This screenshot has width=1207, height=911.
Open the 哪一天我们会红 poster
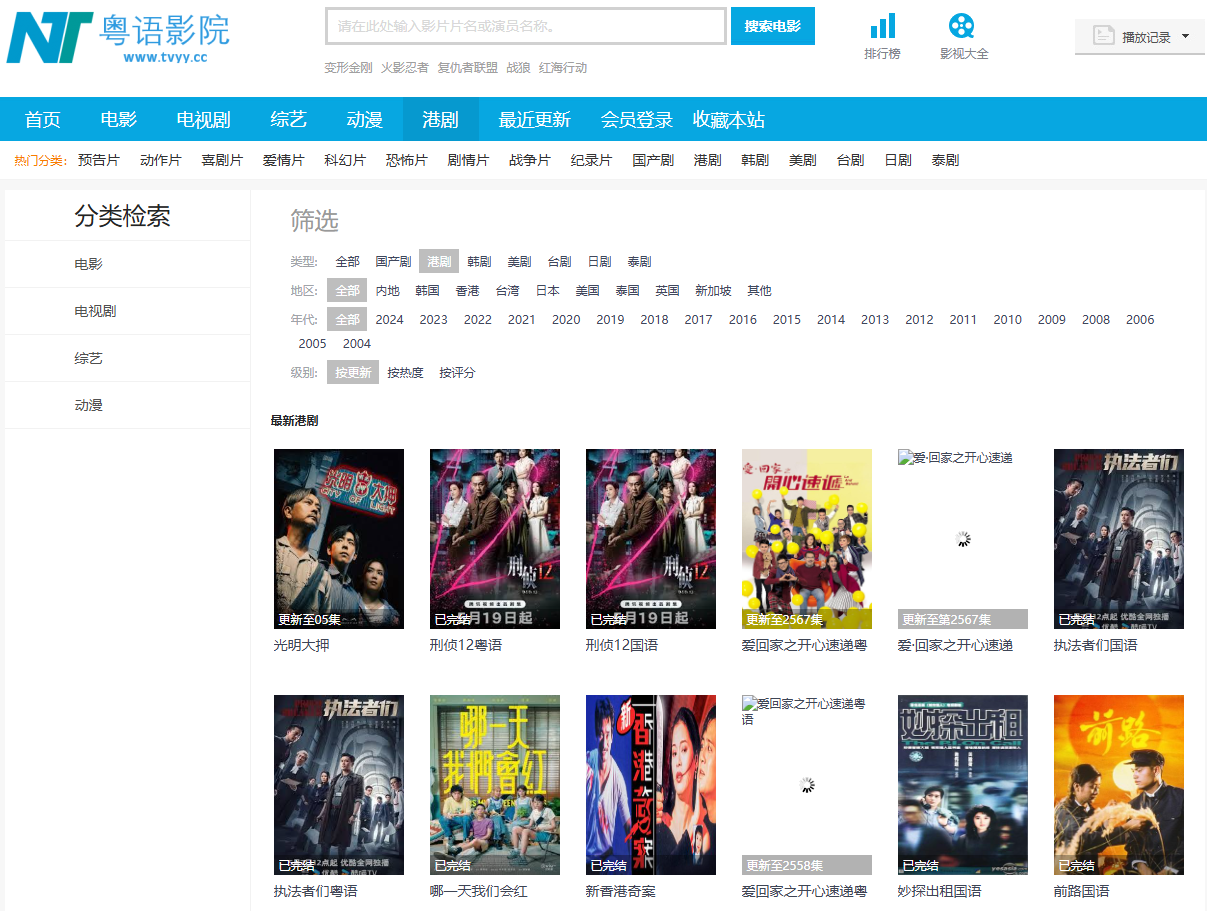[495, 785]
